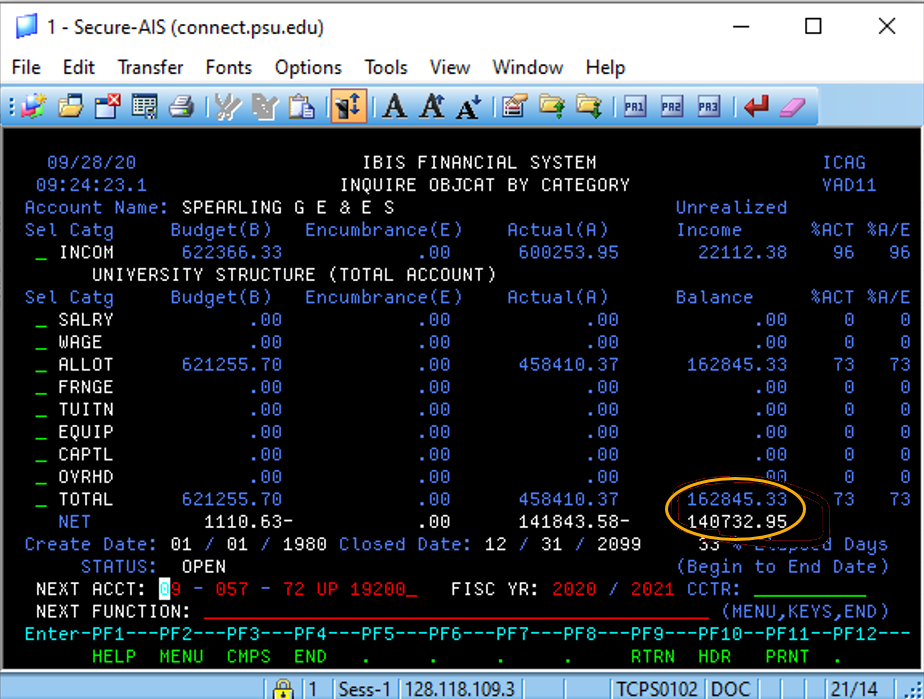Use the eraser to clear input
Screen dimensions: 924x699
click(x=791, y=106)
